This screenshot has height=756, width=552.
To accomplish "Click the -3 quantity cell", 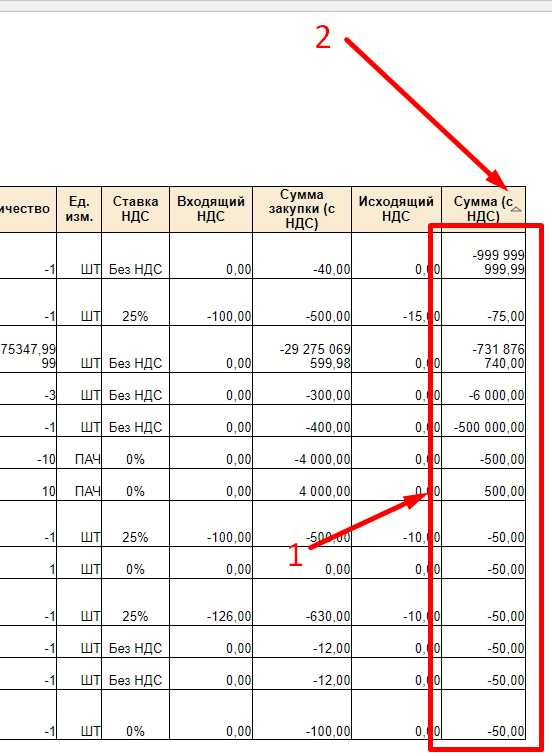I will click(x=28, y=389).
